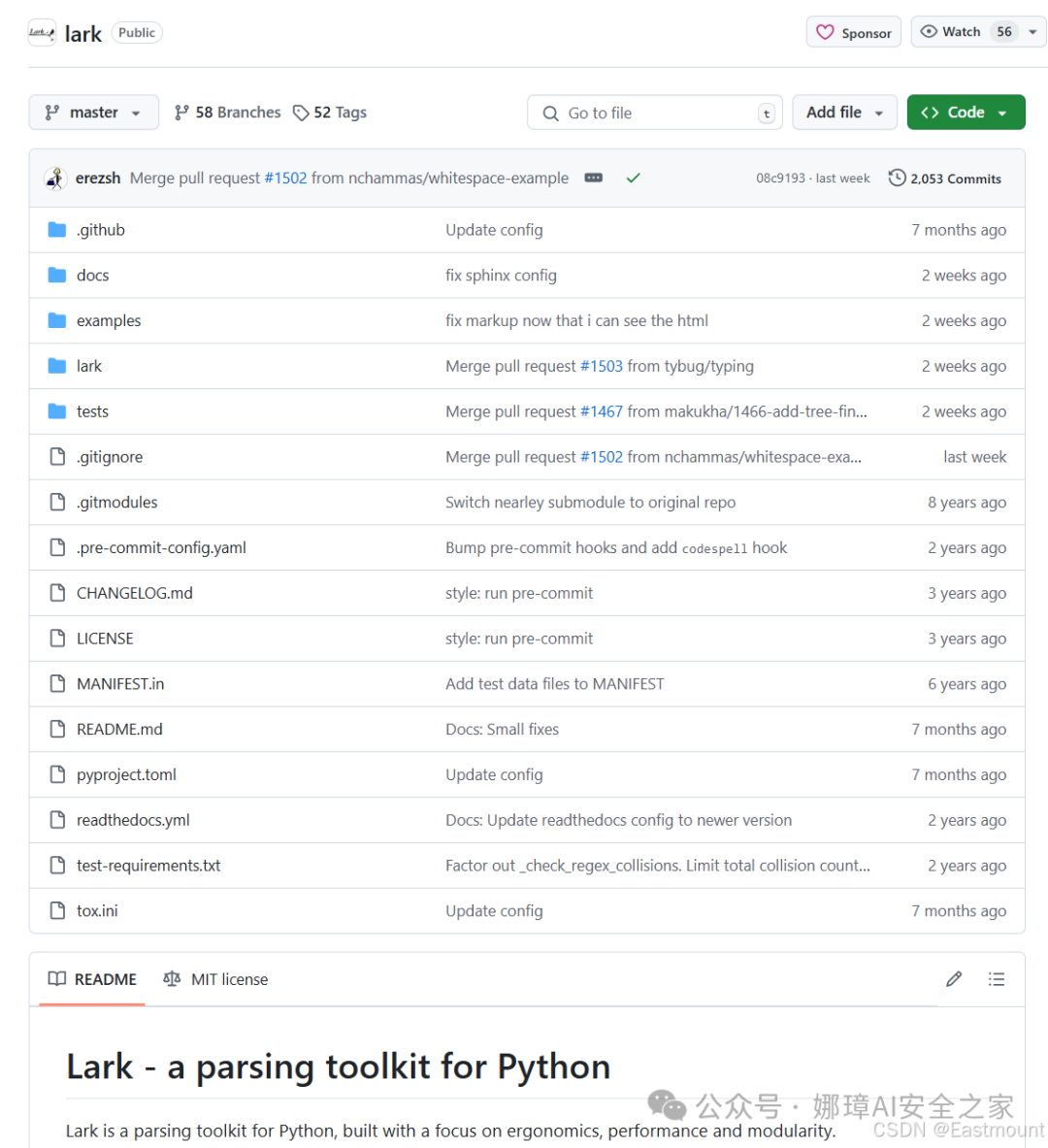Click the Go to file search field
Screen dimensions: 1048x1148
(x=655, y=113)
